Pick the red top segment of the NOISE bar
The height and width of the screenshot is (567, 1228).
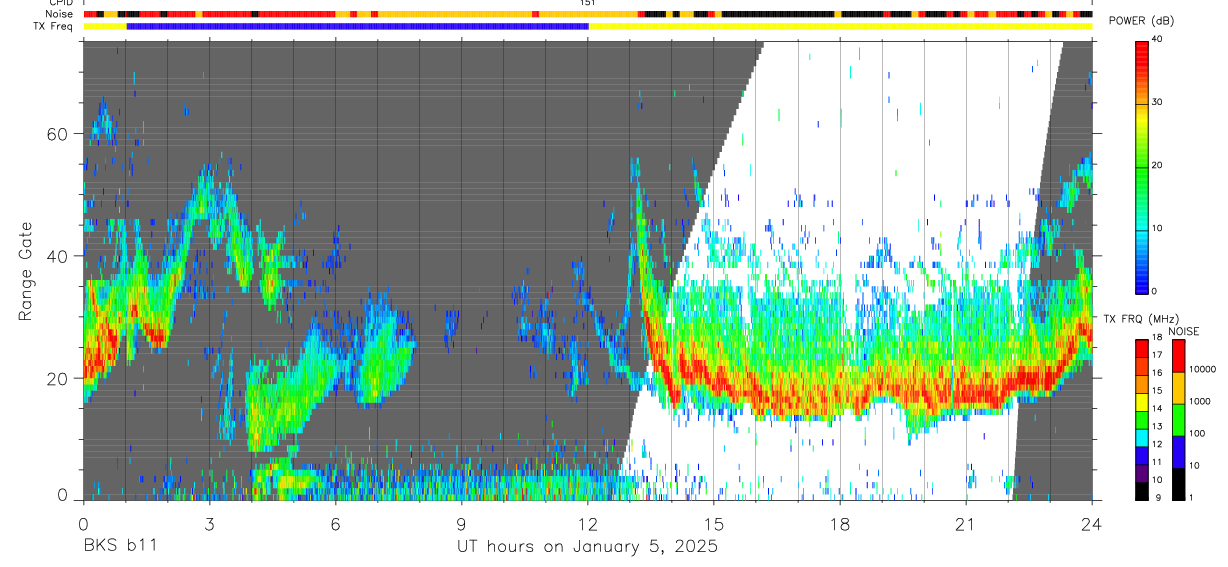pyautogui.click(x=1178, y=356)
